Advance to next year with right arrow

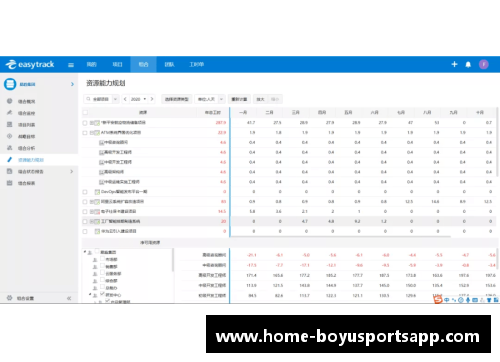(x=152, y=99)
